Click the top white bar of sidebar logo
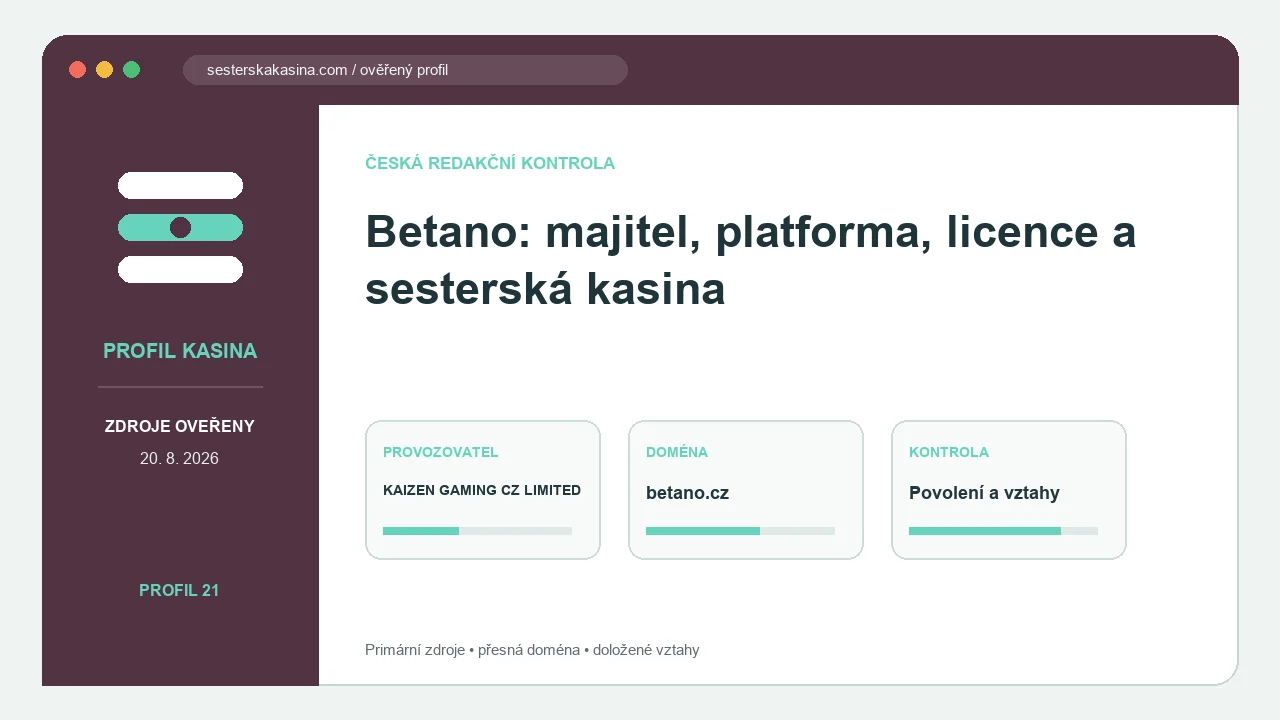 tap(180, 185)
